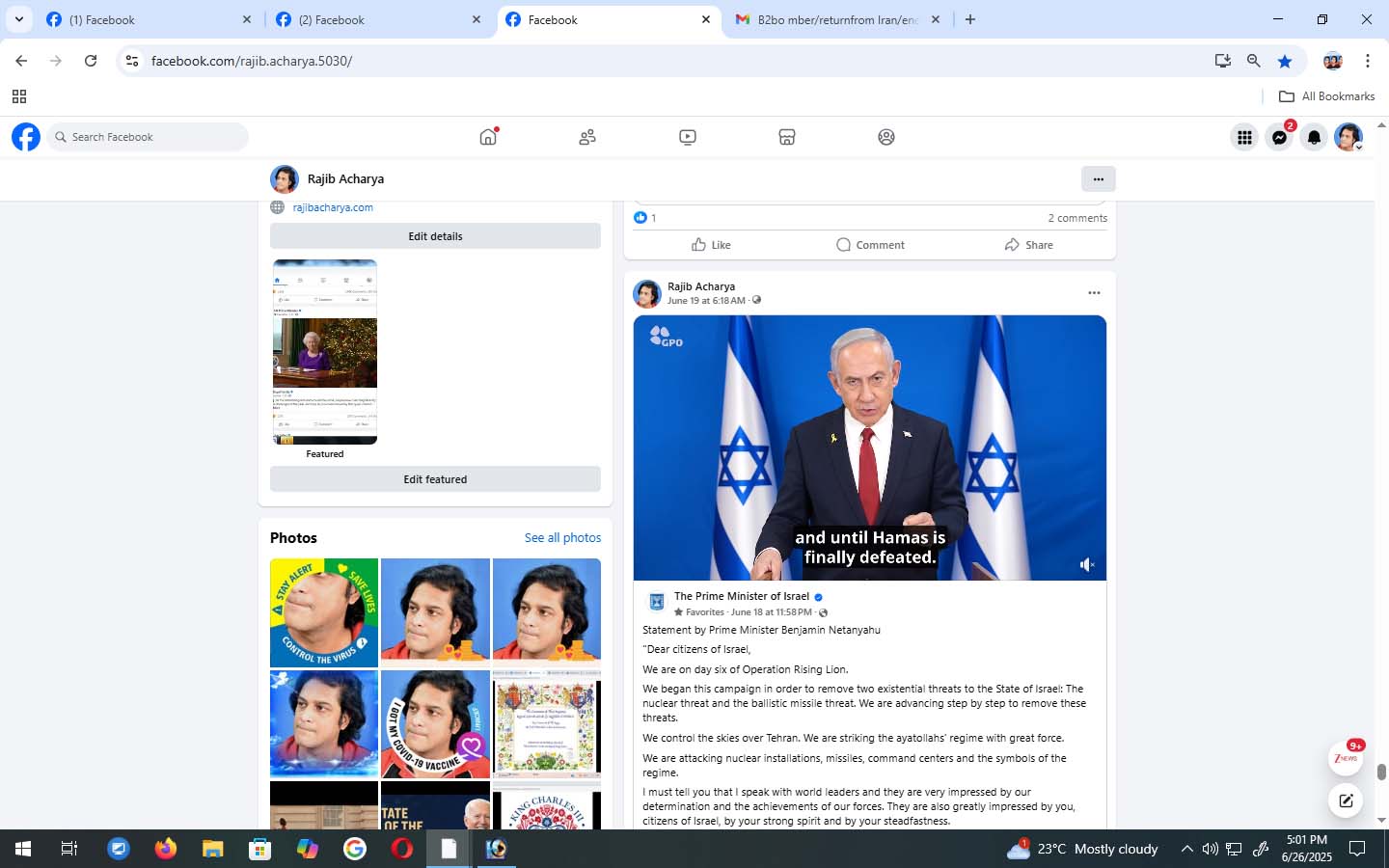Open the Featured collection thumbnail

tap(325, 352)
